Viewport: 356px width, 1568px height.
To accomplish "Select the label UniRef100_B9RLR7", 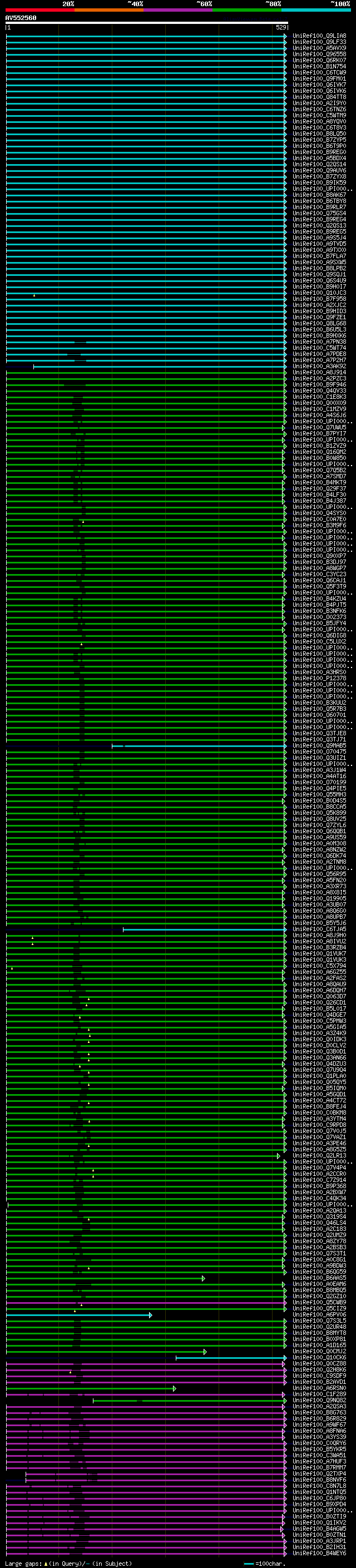I will [x=319, y=207].
